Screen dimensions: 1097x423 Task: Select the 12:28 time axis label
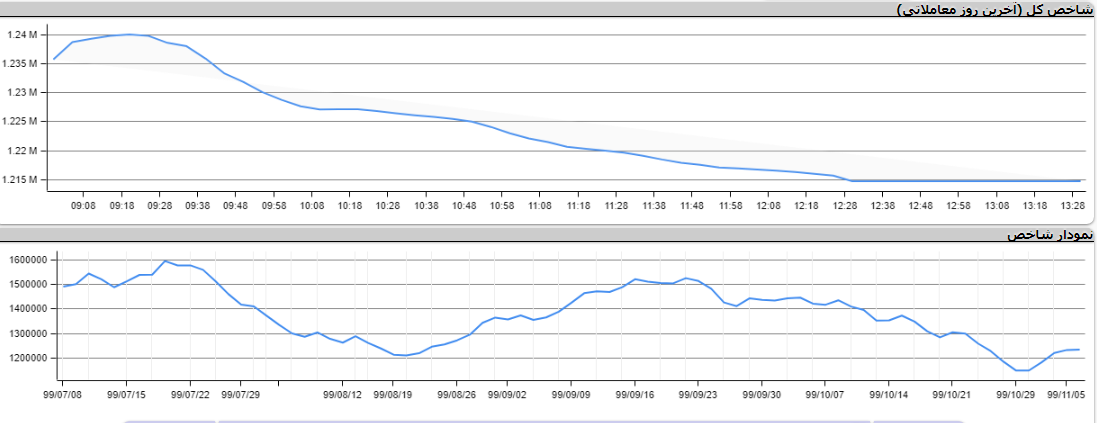point(845,205)
